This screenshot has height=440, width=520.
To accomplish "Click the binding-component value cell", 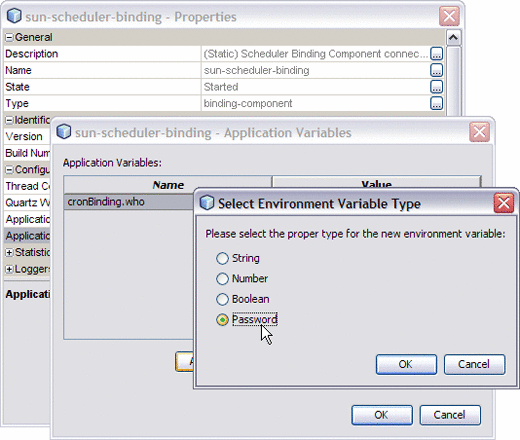I will point(315,103).
